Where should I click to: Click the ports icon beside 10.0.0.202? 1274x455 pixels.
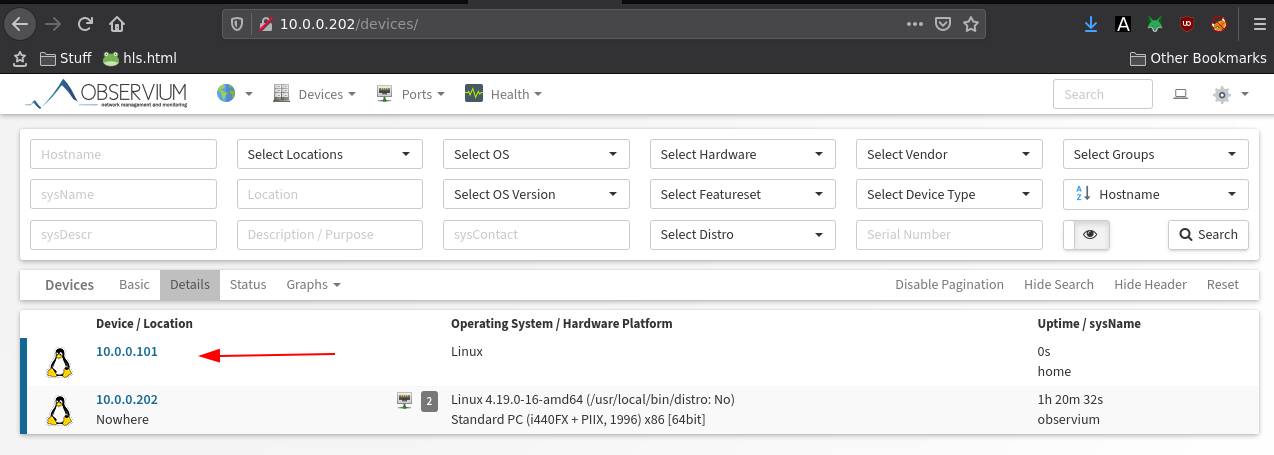404,401
